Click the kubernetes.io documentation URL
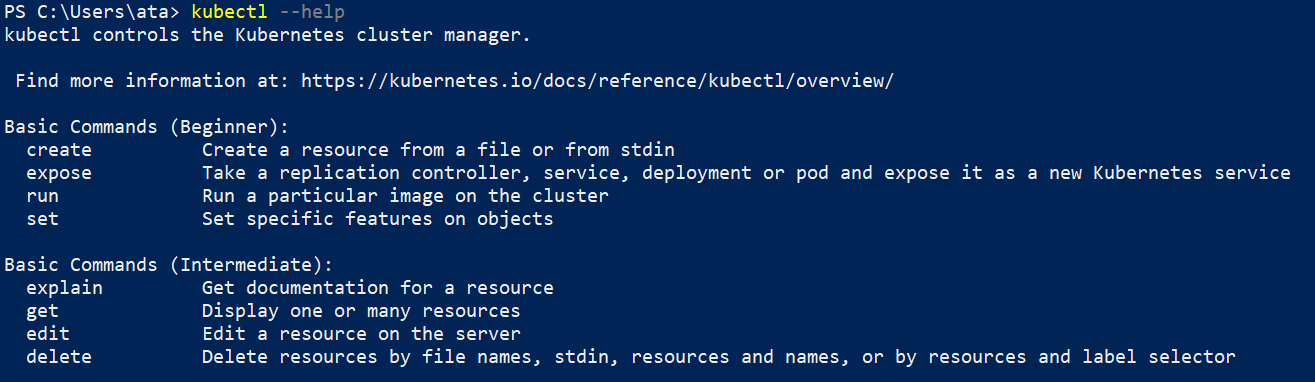The height and width of the screenshot is (382, 1315). [x=597, y=81]
